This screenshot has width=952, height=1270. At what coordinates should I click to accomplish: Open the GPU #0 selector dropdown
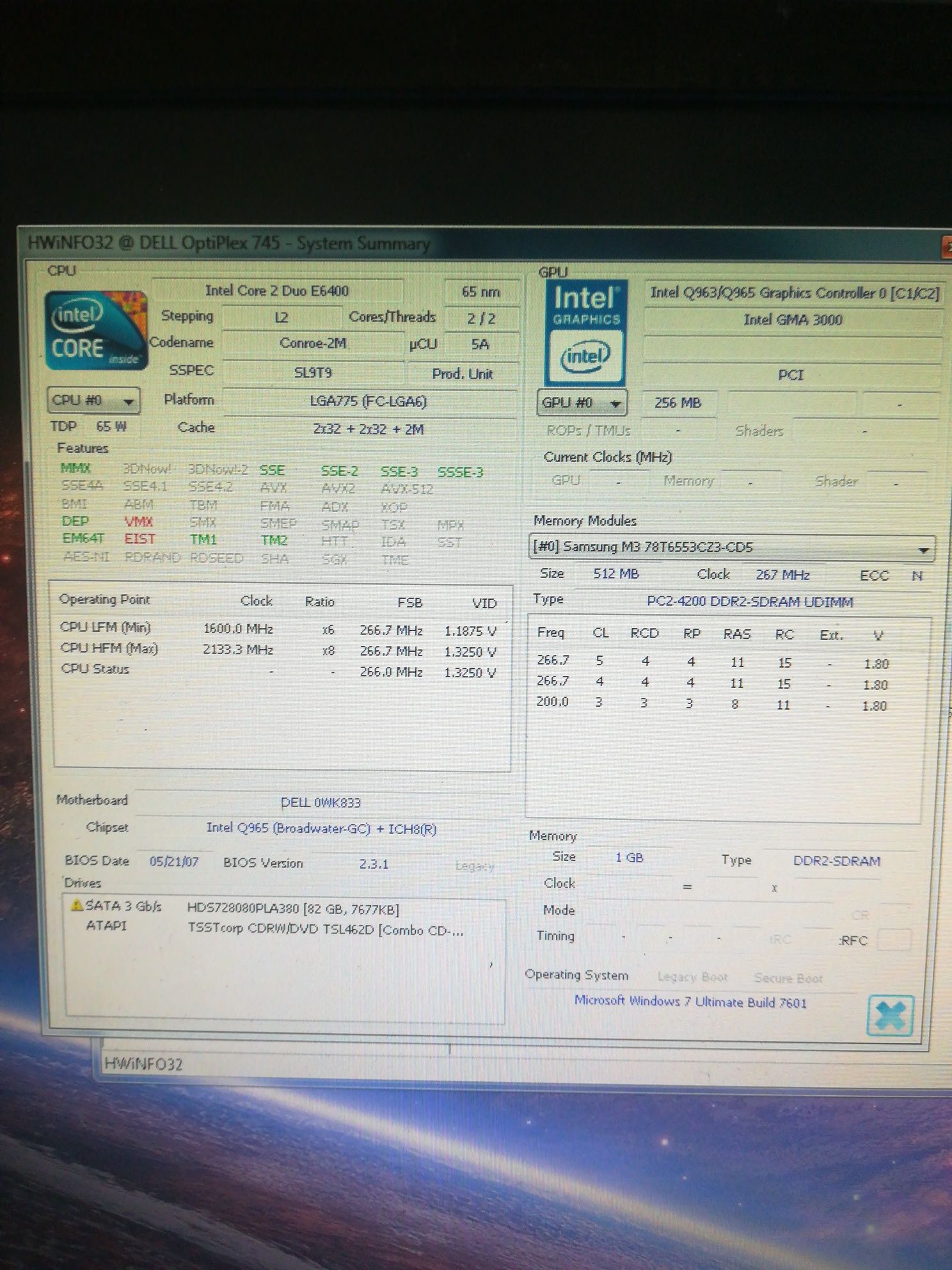pyautogui.click(x=582, y=403)
